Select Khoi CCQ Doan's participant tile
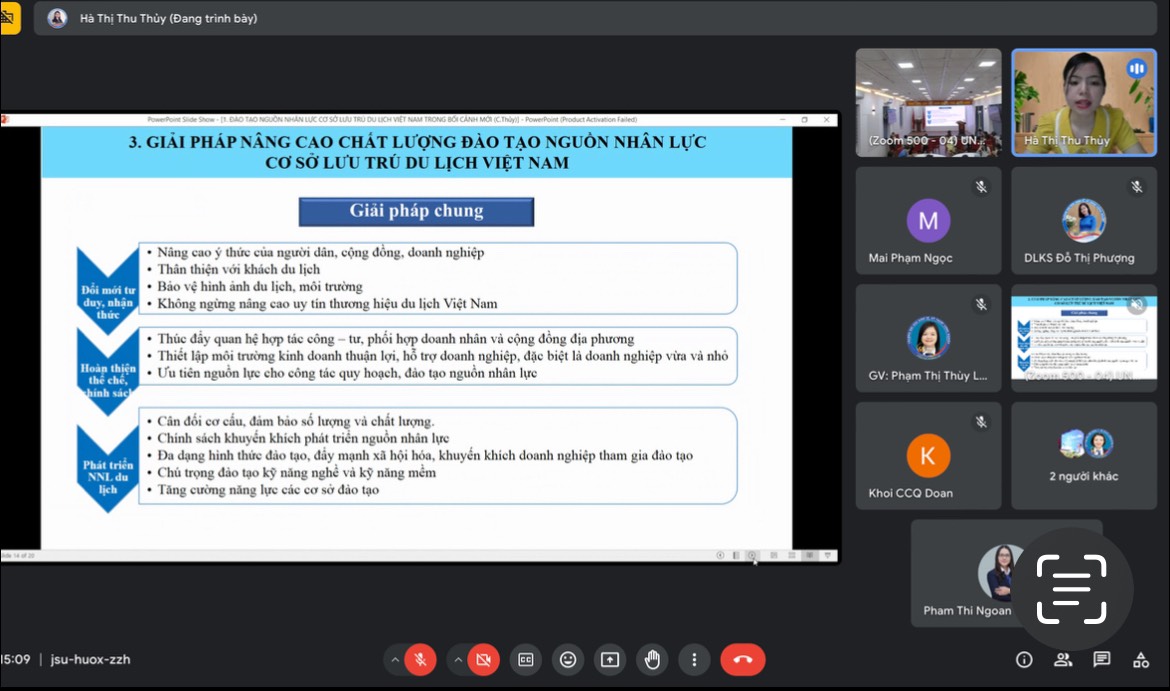 tap(928, 456)
